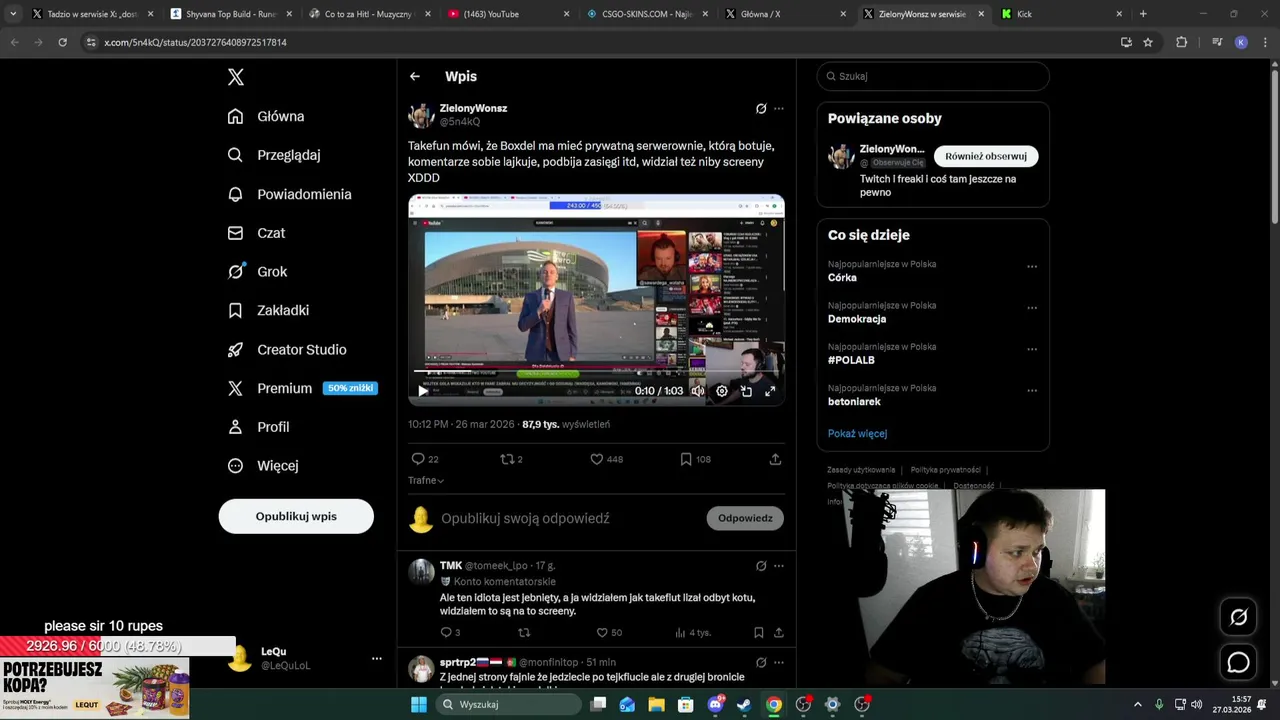Screen dimensions: 1280x720
Task: View TMK reply's 4 tys. analytics
Action: (x=693, y=632)
